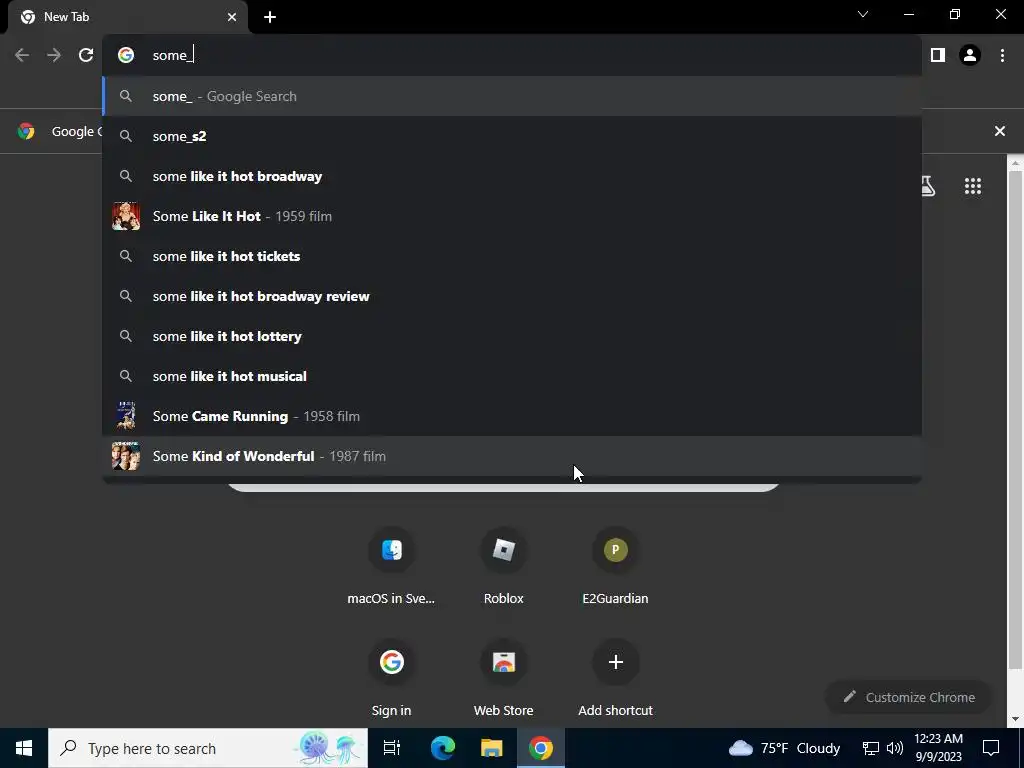Dismiss the Google Chrome info bar

(1000, 131)
